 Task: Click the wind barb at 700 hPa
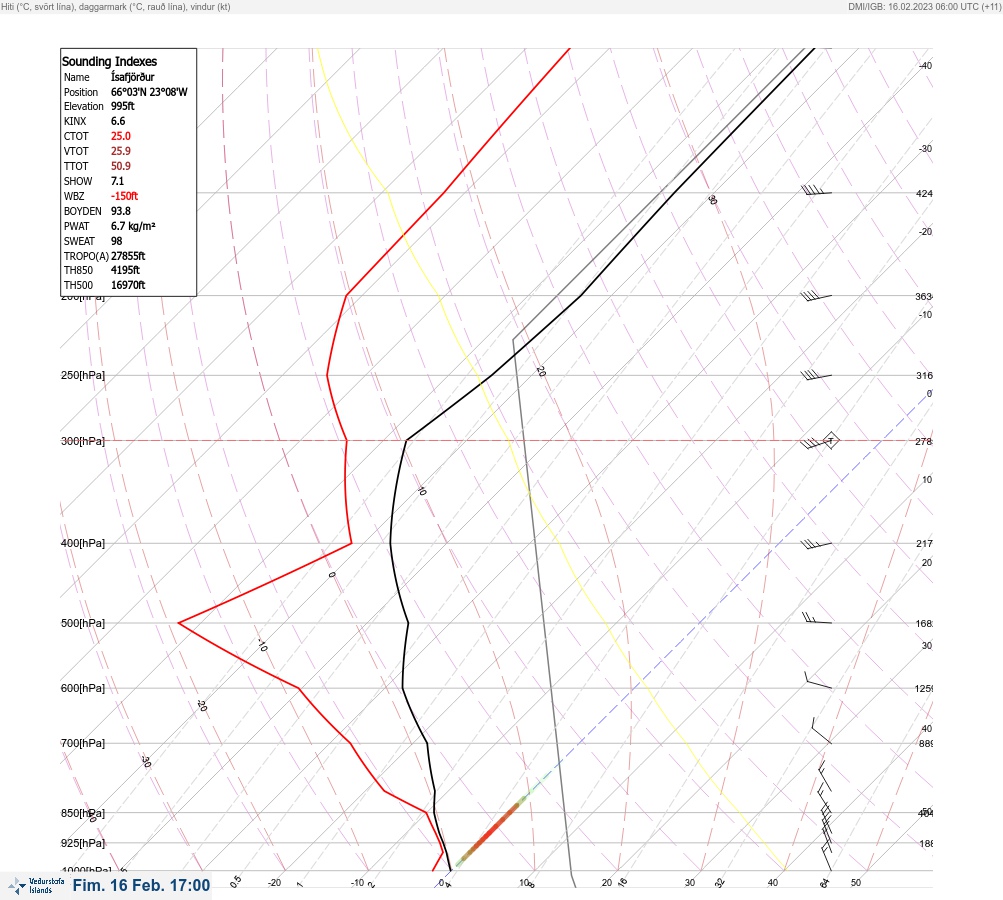pyautogui.click(x=821, y=731)
